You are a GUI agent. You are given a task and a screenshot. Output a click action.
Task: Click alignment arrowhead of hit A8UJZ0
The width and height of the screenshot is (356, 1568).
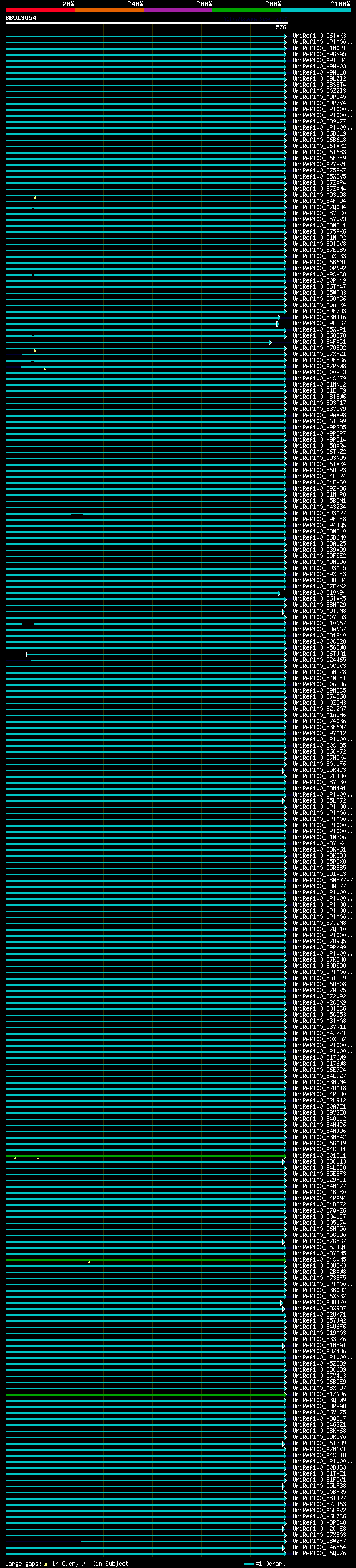[283, 1303]
